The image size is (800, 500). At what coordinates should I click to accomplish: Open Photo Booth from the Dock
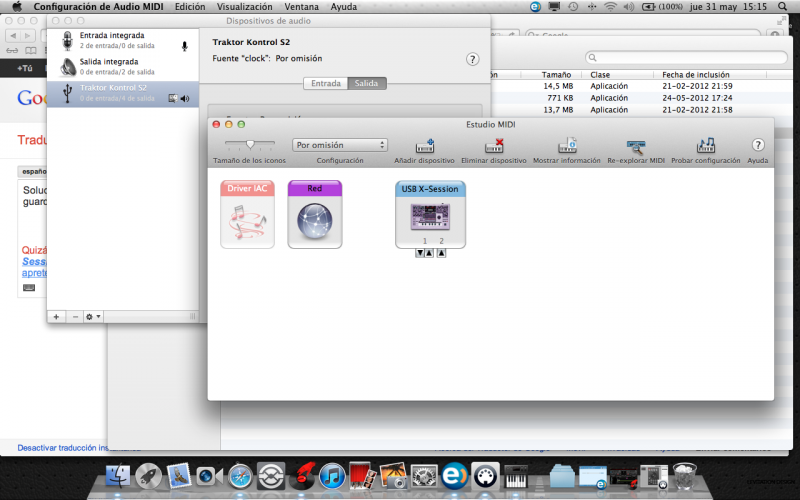(362, 476)
